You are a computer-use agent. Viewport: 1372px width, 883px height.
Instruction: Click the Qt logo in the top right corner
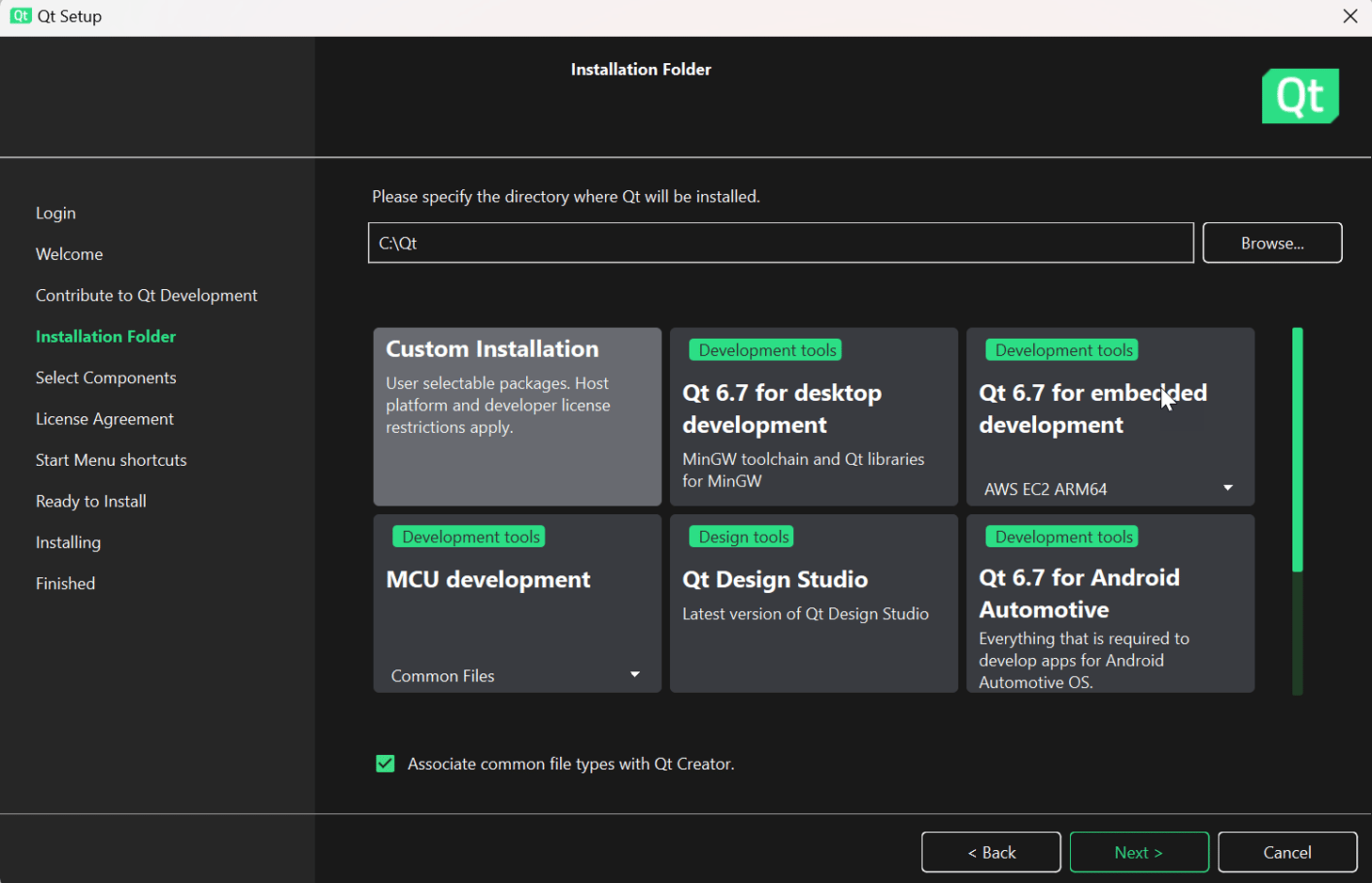1301,95
